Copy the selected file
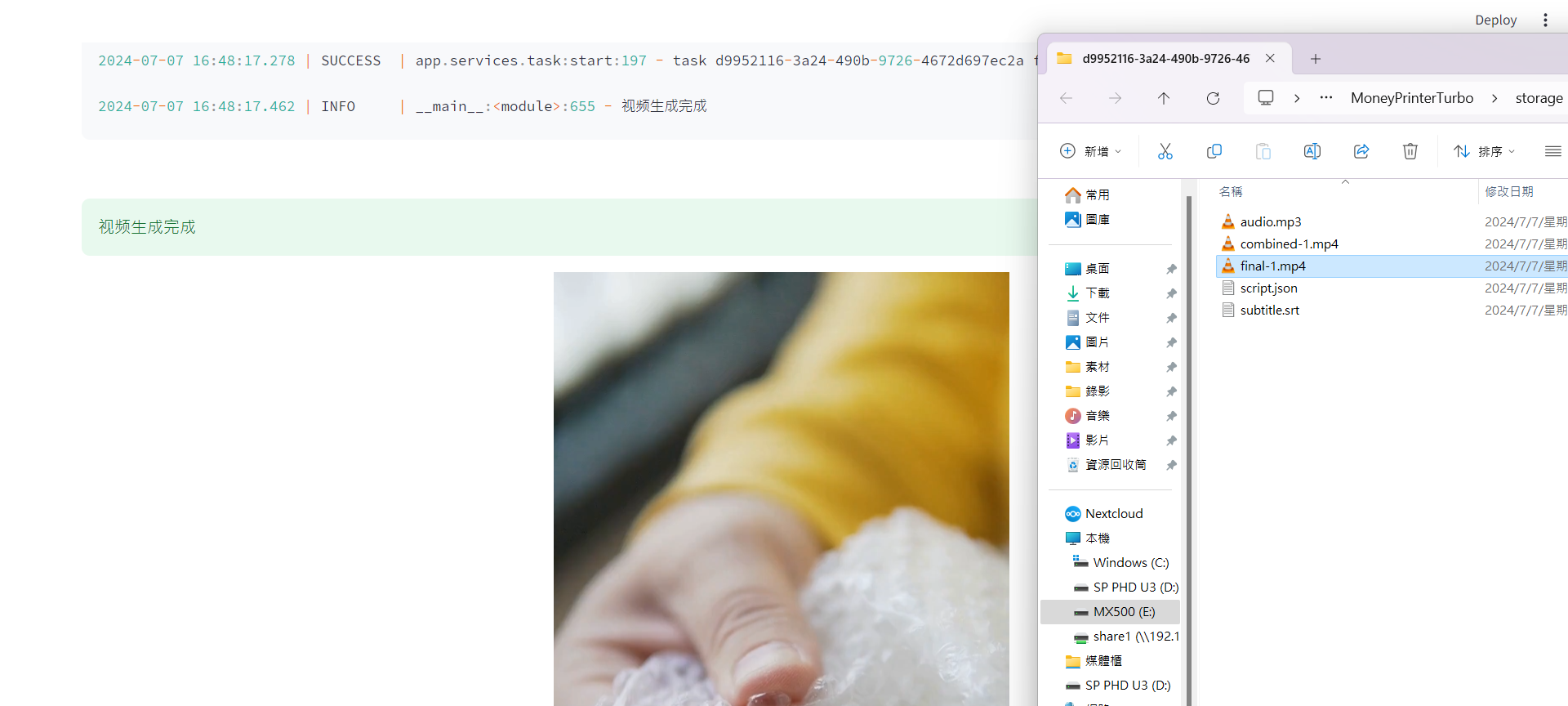 pos(1214,151)
